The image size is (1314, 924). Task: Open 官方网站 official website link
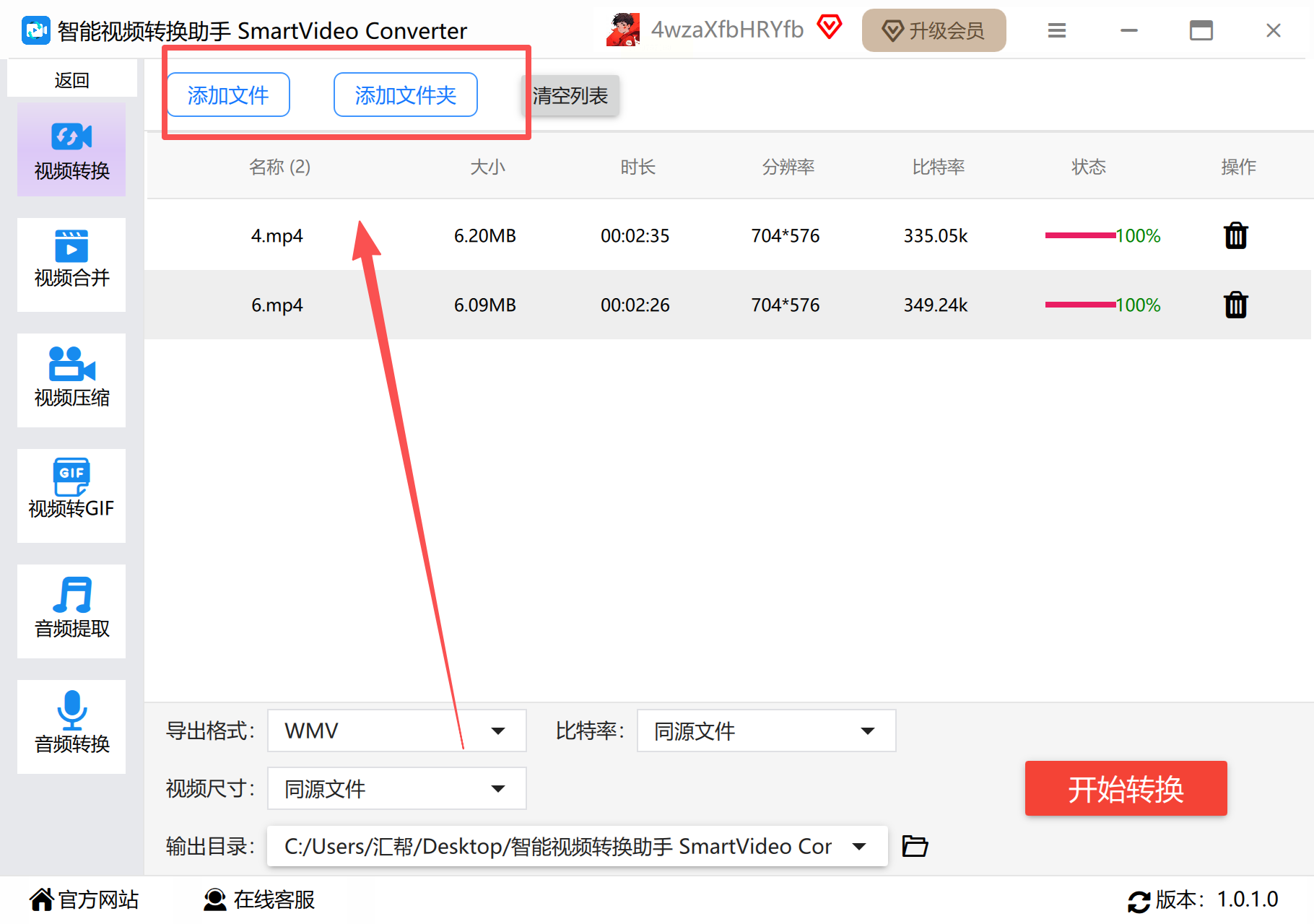[84, 899]
